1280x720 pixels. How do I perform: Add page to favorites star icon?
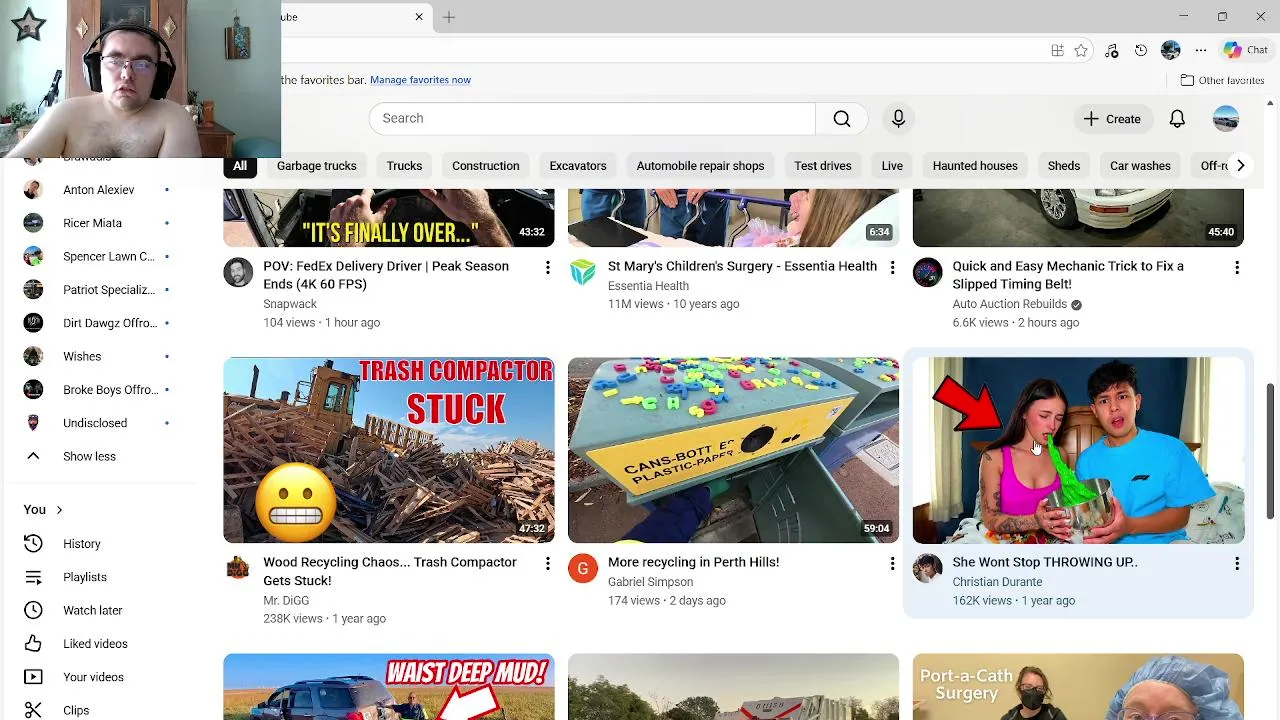click(x=1081, y=50)
